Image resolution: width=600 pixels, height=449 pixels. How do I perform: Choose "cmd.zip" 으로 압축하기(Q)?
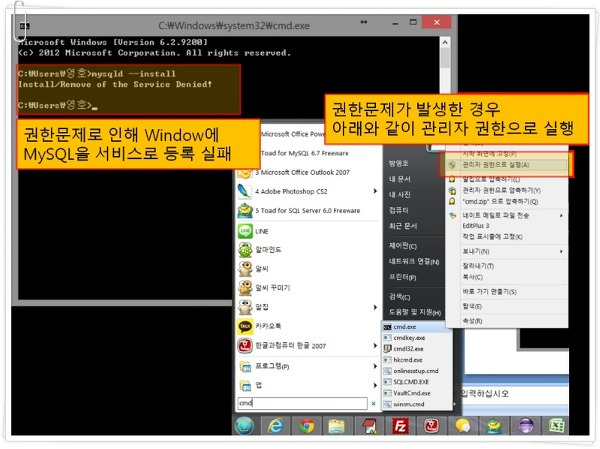click(506, 201)
